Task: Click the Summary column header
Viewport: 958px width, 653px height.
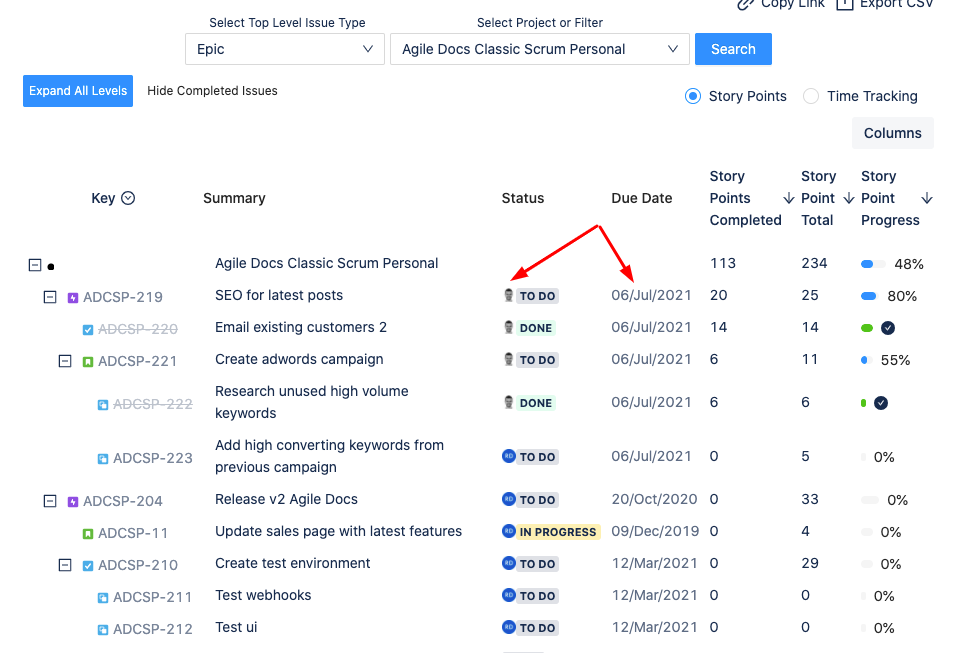Action: 234,198
